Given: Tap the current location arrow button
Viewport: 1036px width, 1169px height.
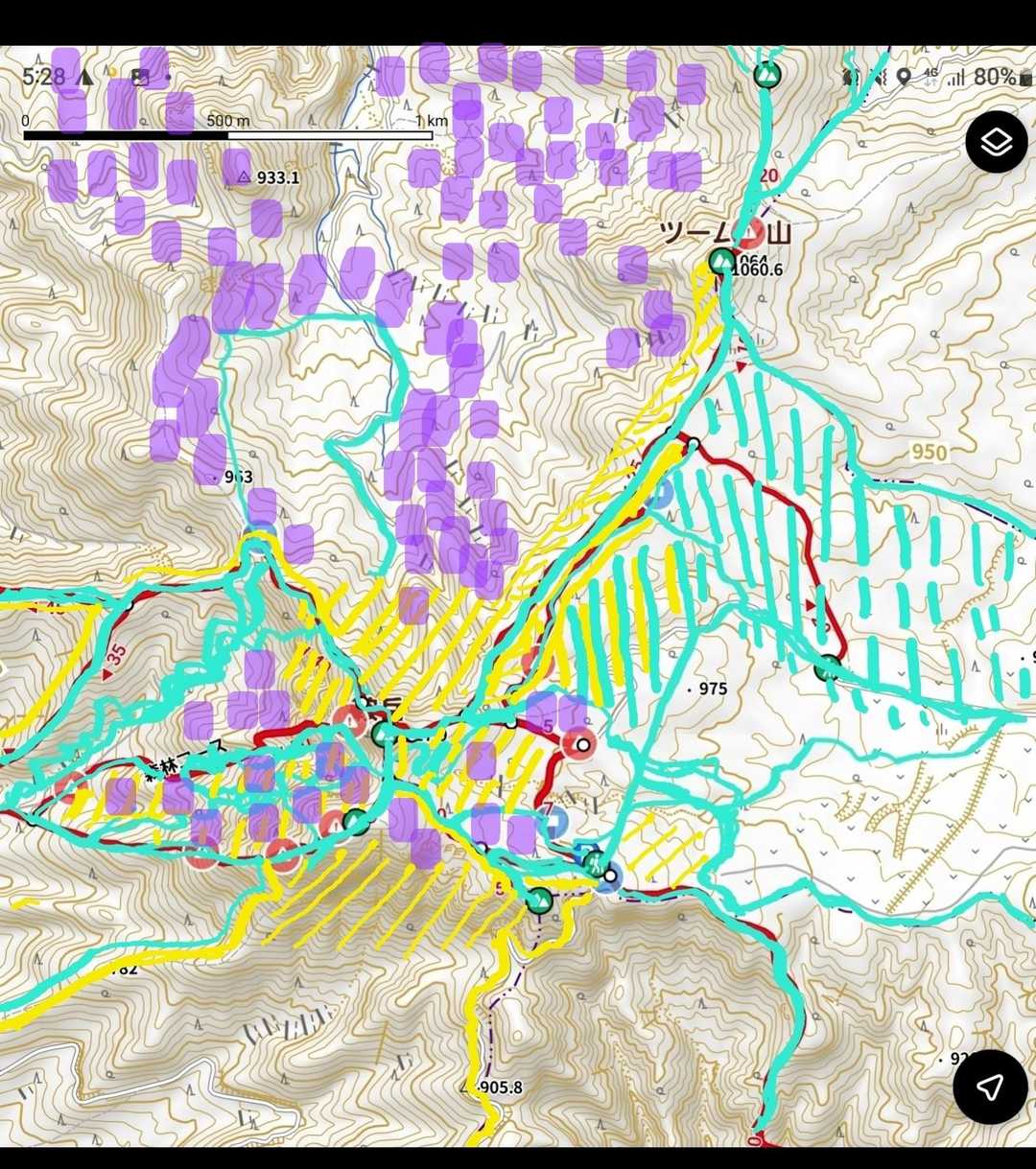Looking at the screenshot, I should point(989,1086).
